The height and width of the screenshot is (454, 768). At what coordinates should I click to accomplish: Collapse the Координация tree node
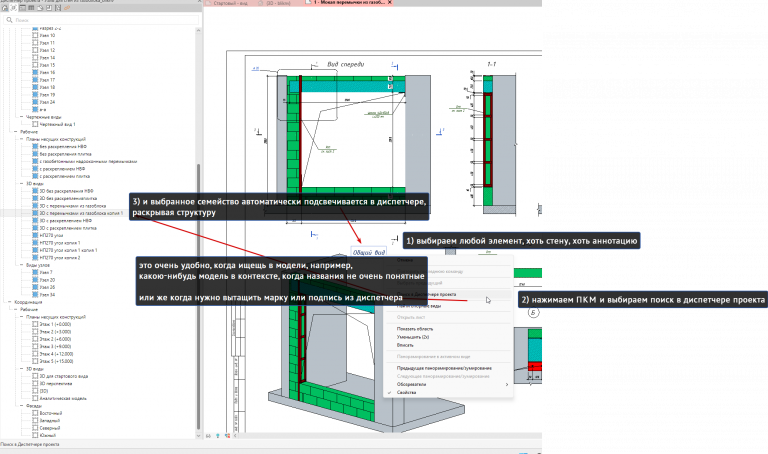click(x=9, y=302)
